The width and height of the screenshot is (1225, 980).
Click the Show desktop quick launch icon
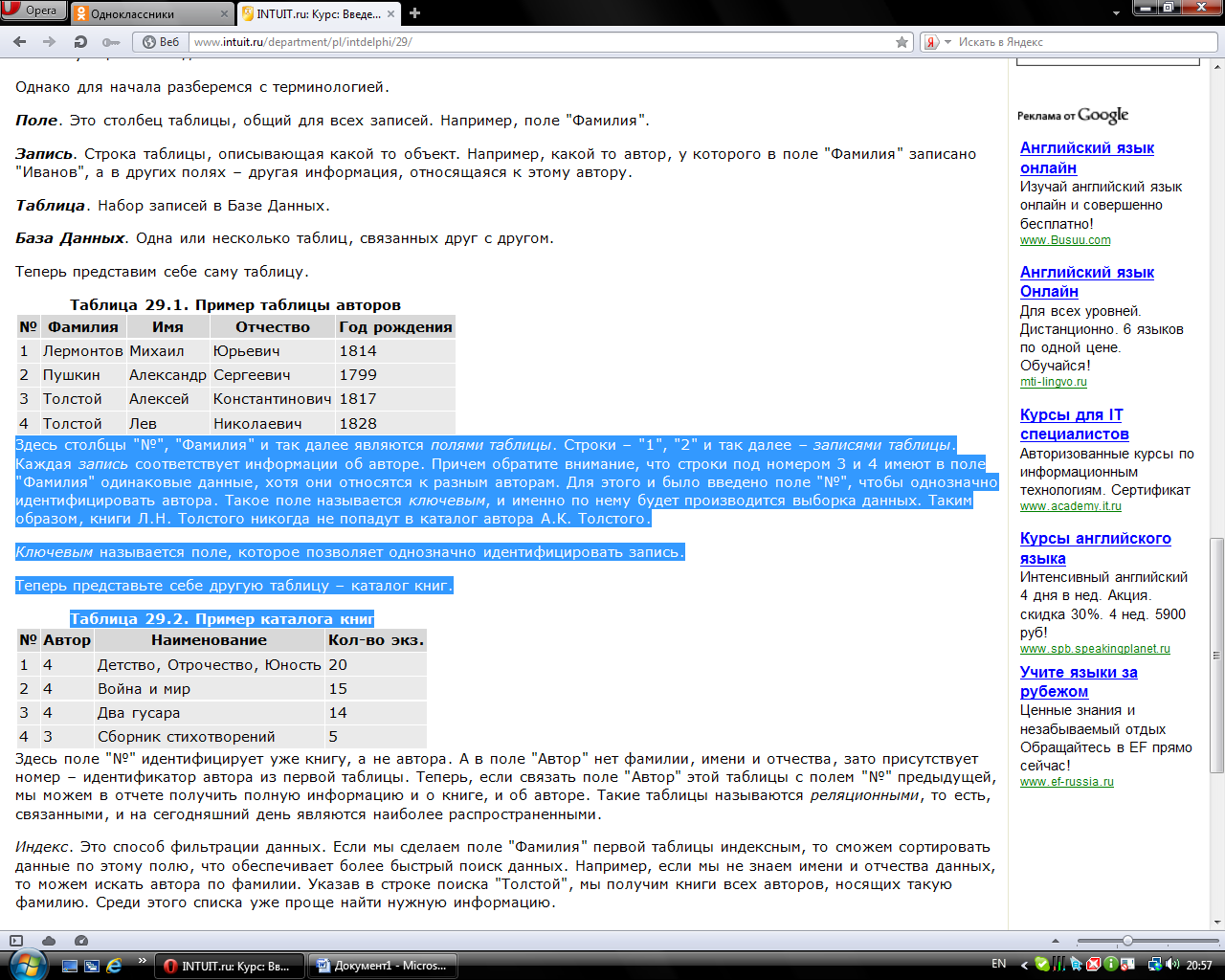[70, 966]
